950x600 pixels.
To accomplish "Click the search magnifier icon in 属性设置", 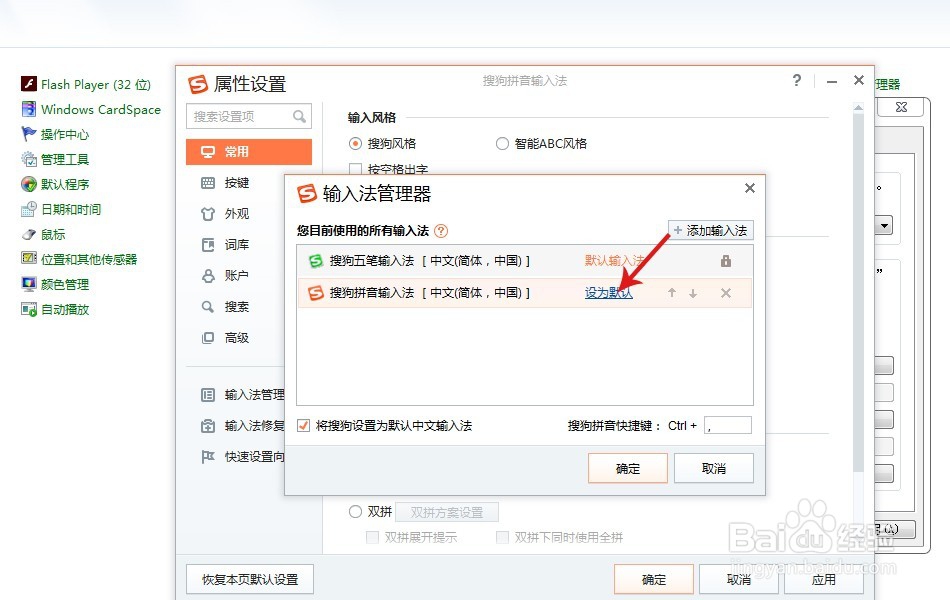I will [299, 116].
